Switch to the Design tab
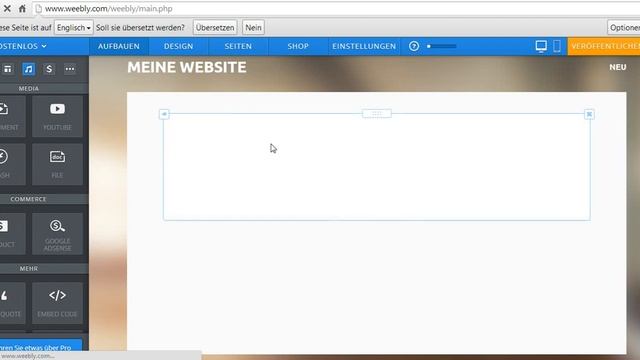The image size is (640, 360). 178,46
